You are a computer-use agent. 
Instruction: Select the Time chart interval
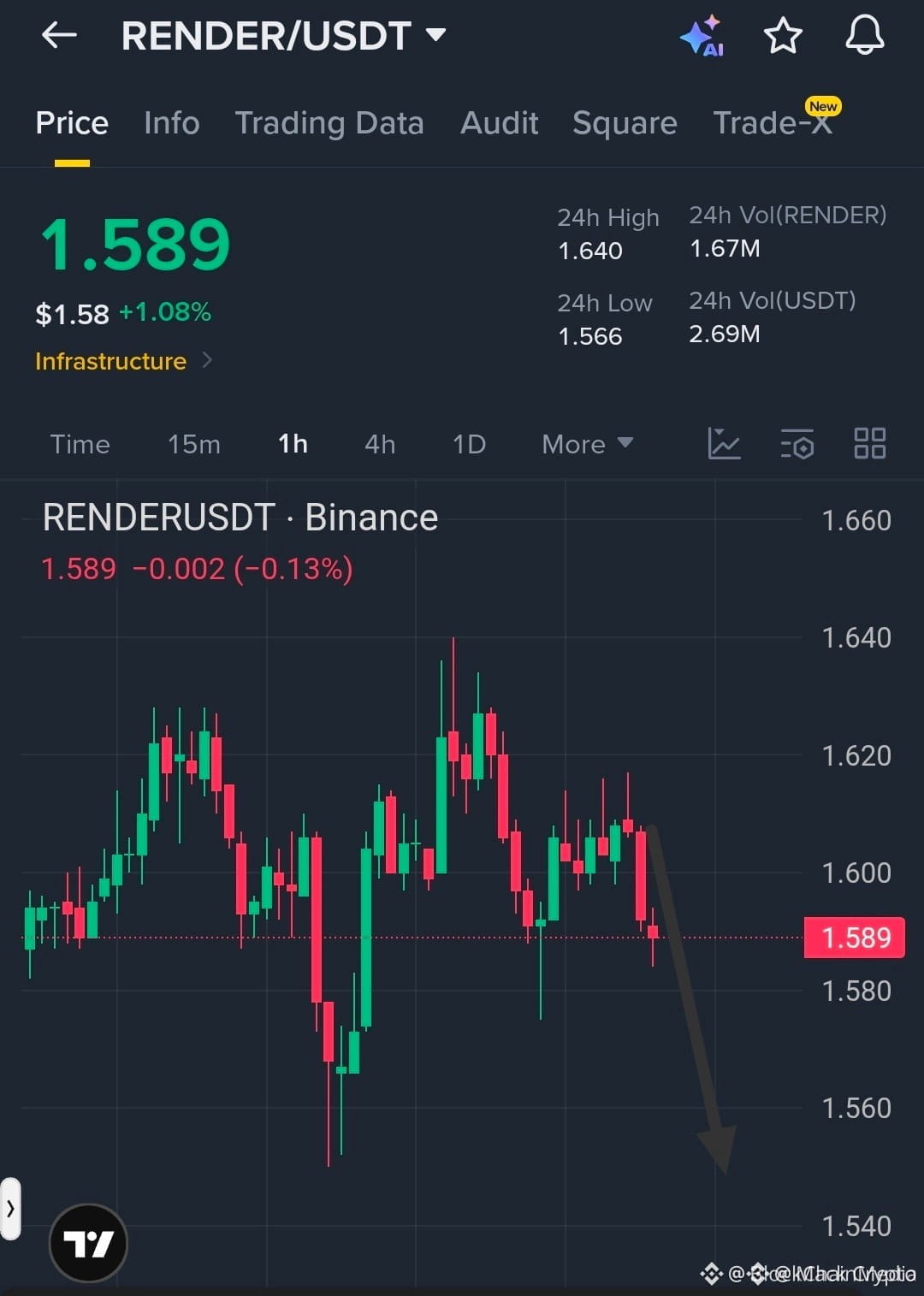80,444
